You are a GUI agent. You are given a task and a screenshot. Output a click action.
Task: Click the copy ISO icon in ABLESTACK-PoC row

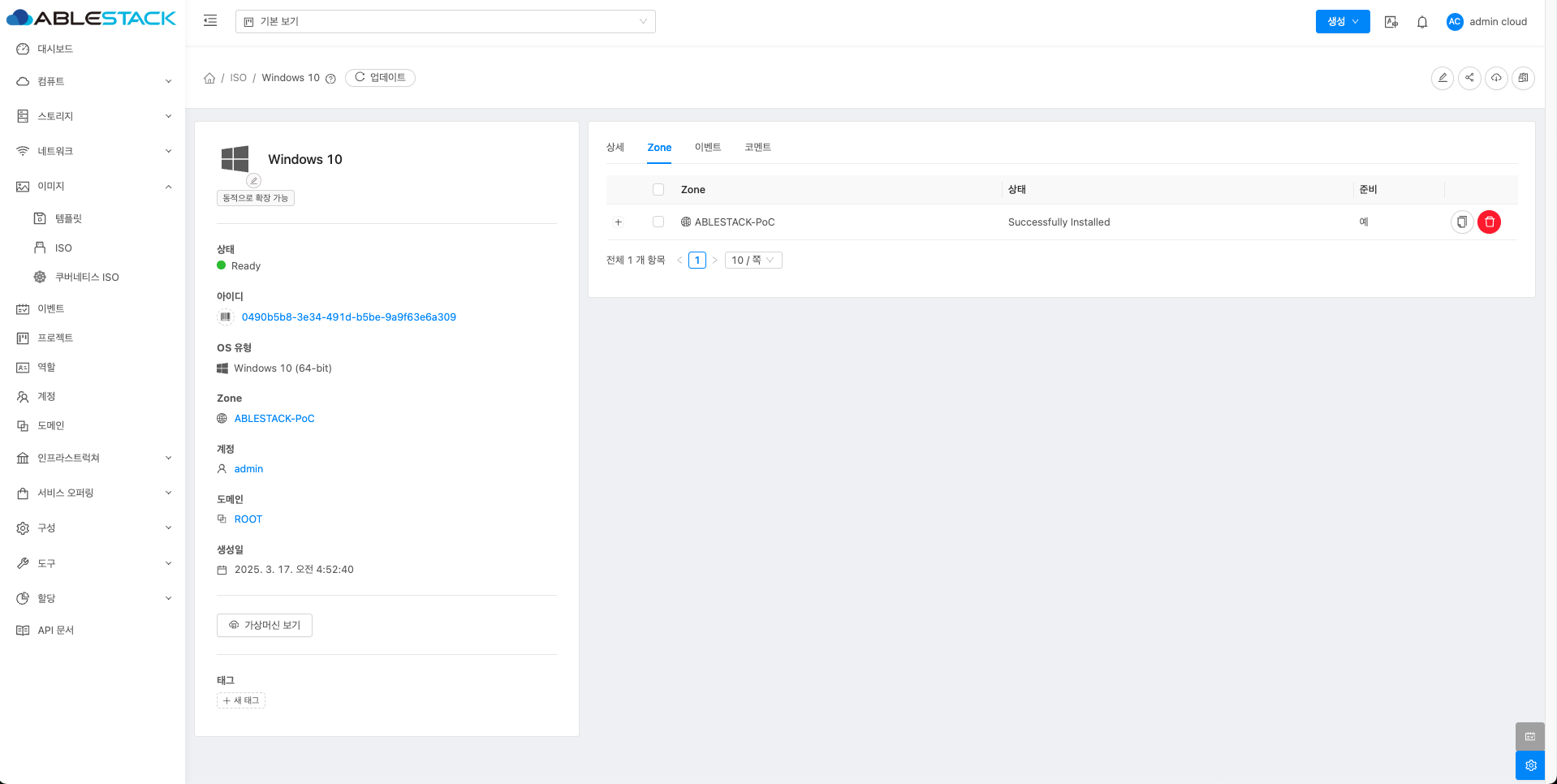(x=1461, y=222)
